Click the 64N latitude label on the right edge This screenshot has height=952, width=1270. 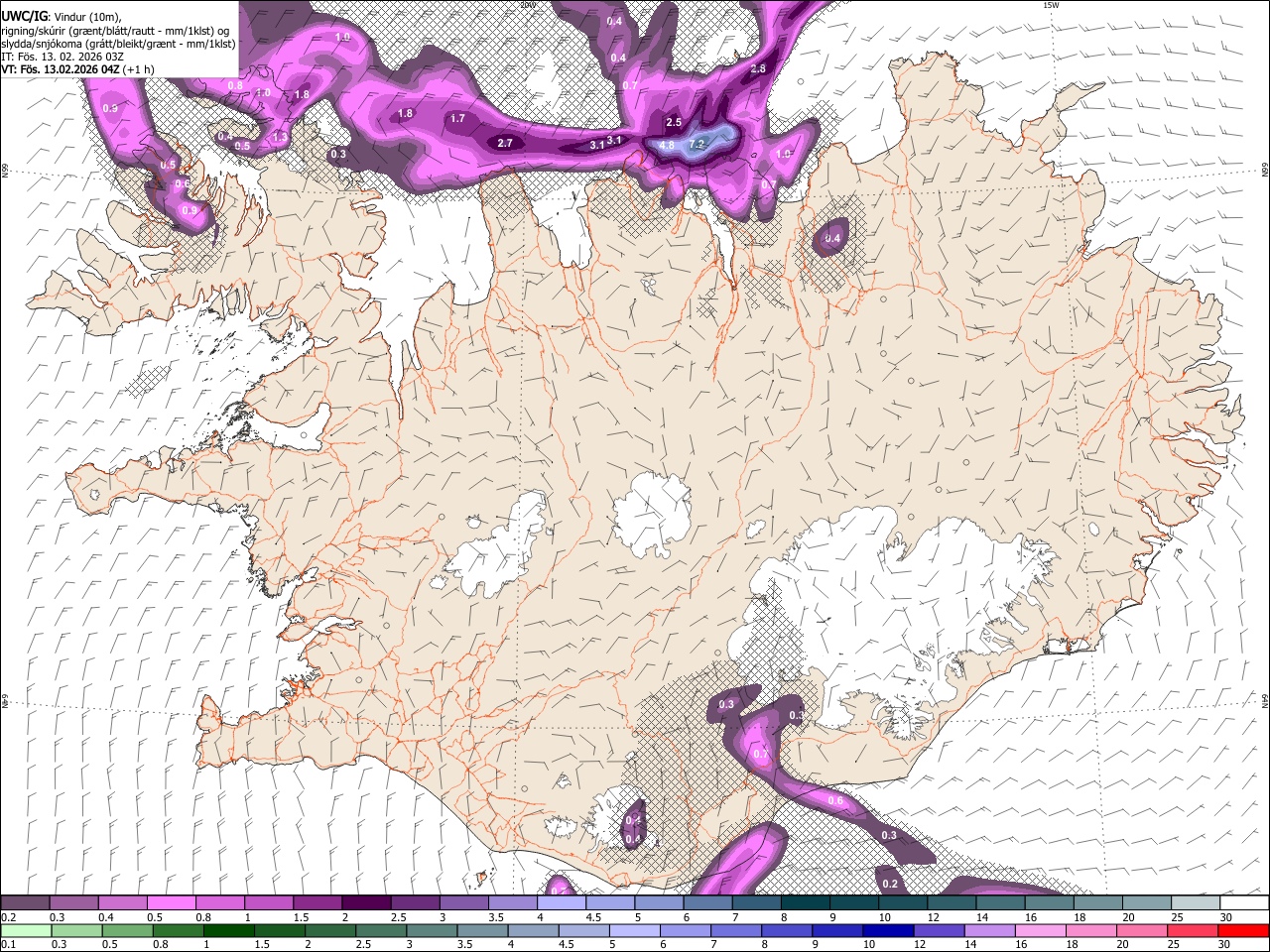[x=1265, y=699]
